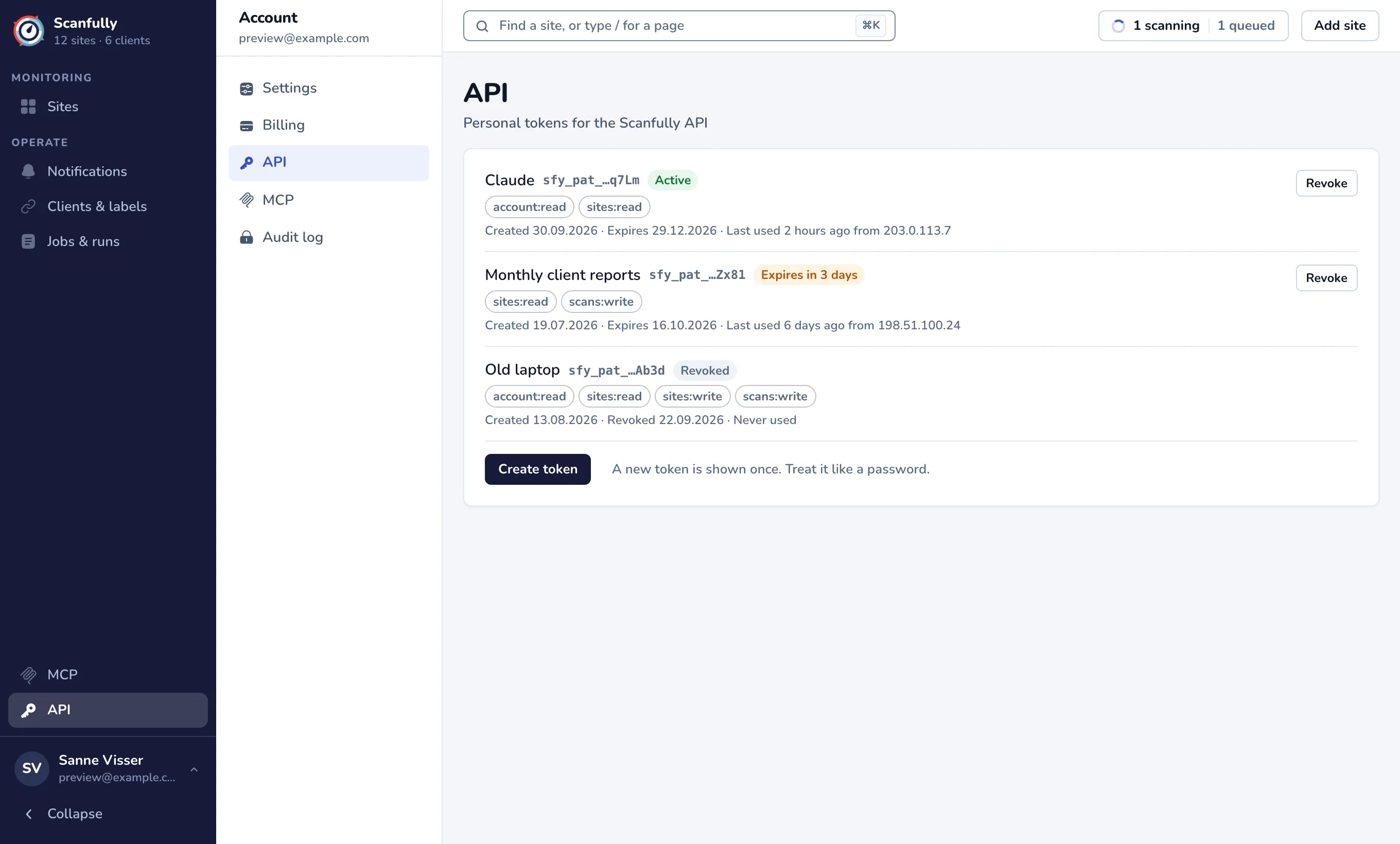Click token ID sfy_pat_…Zx81
This screenshot has height=844, width=1400.
697,275
